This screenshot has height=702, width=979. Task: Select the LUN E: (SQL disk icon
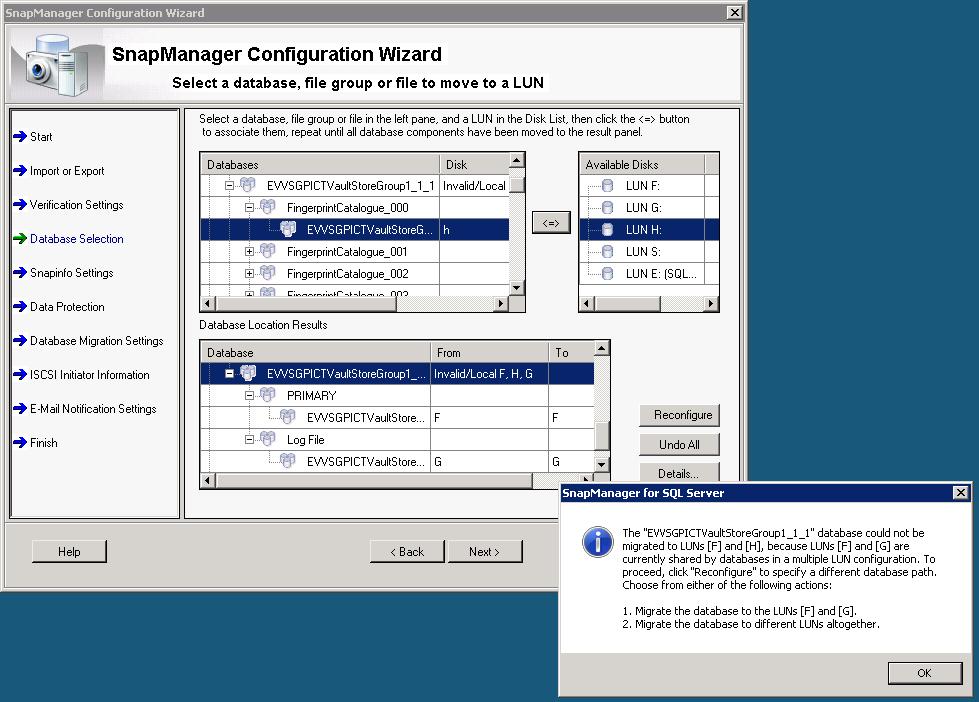(607, 274)
